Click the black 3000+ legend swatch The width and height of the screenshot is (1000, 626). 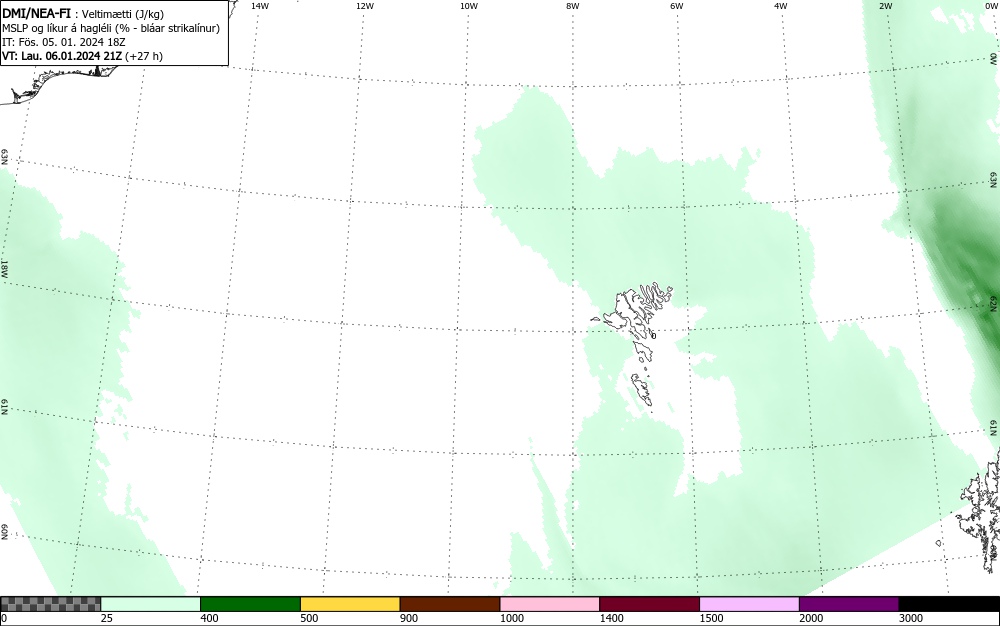click(x=949, y=604)
